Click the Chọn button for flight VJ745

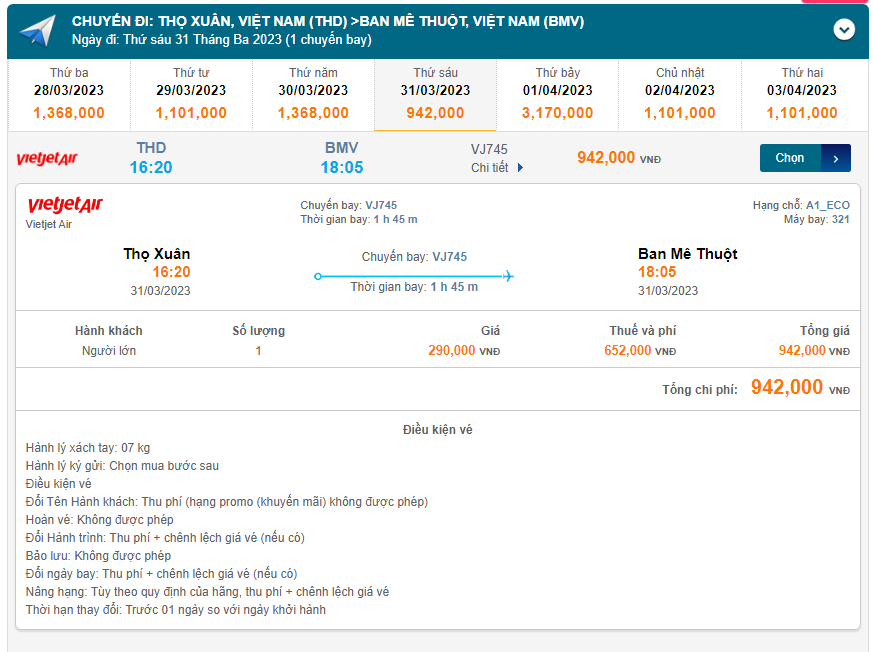(790, 158)
